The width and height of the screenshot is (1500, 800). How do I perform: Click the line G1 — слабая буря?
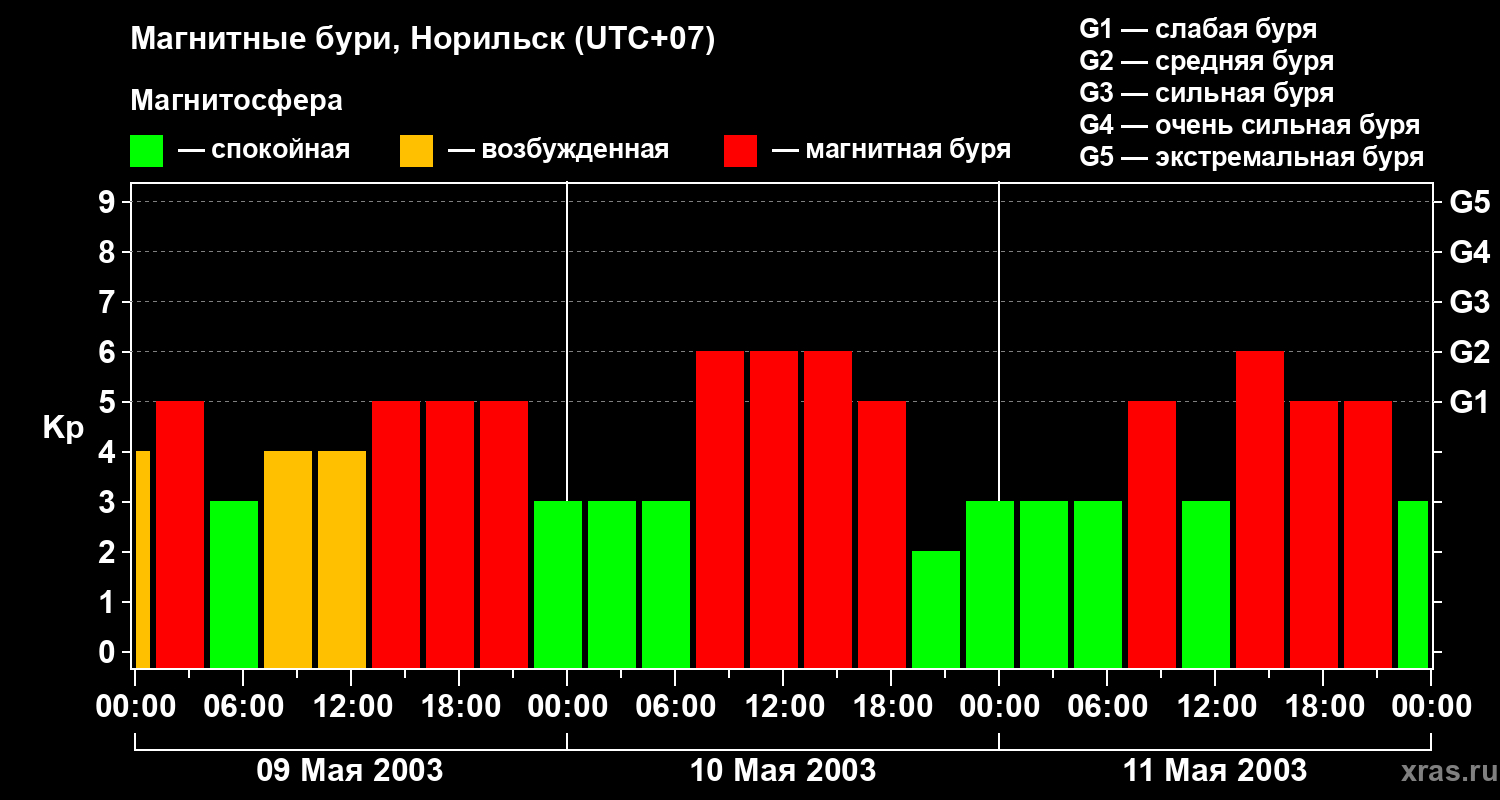coord(1198,29)
